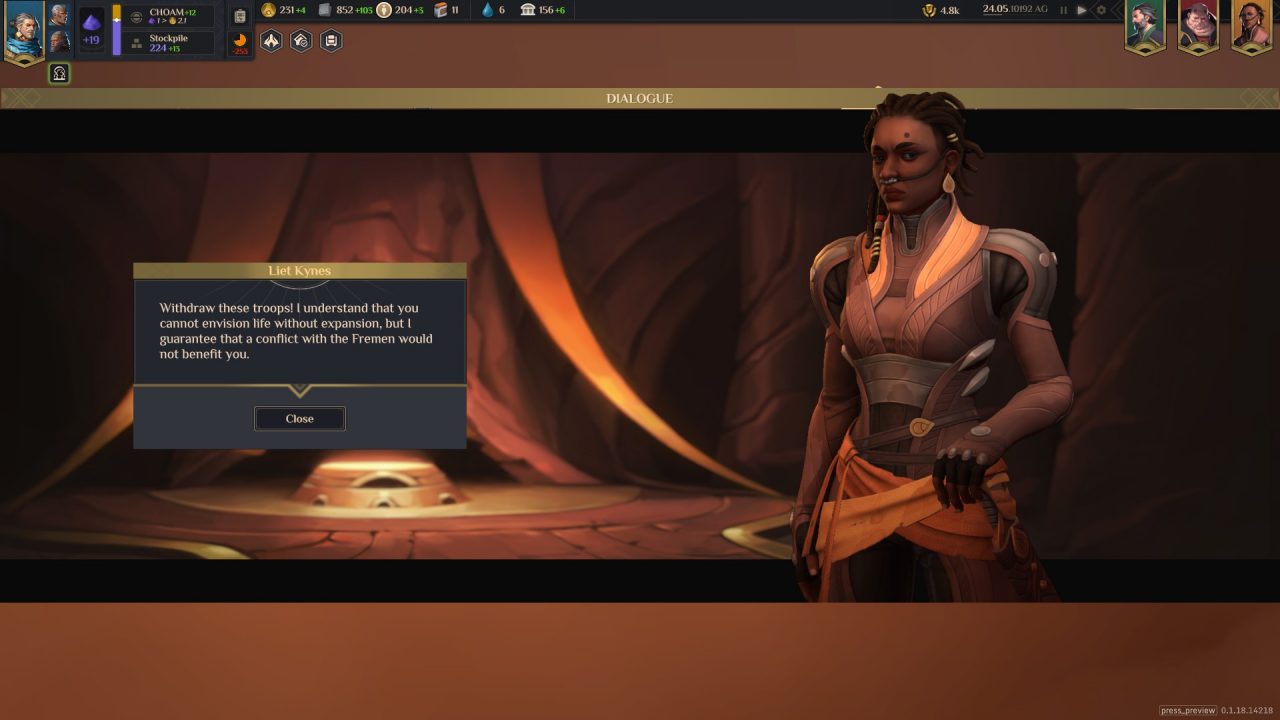The height and width of the screenshot is (720, 1280).
Task: Select the Manpower resource icon
Action: point(383,10)
